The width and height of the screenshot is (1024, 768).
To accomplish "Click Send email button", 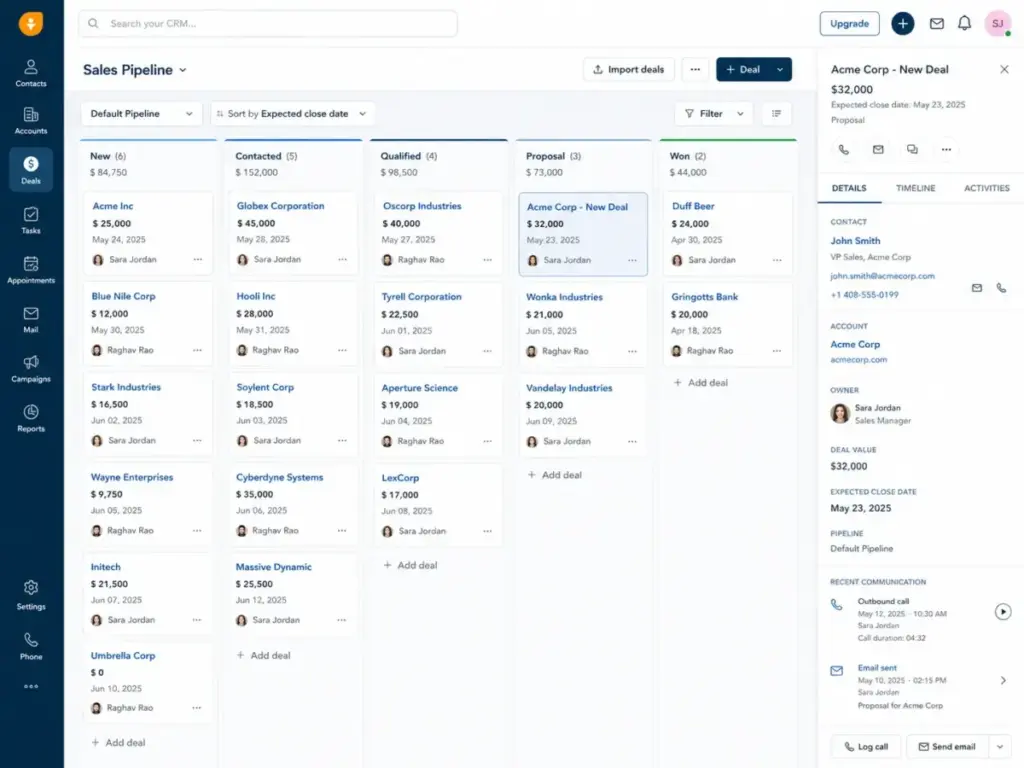I will tap(948, 746).
